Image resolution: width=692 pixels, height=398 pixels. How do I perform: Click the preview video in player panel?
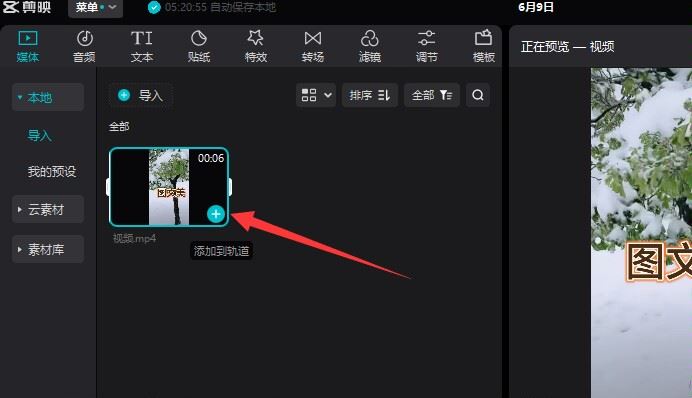(641, 233)
